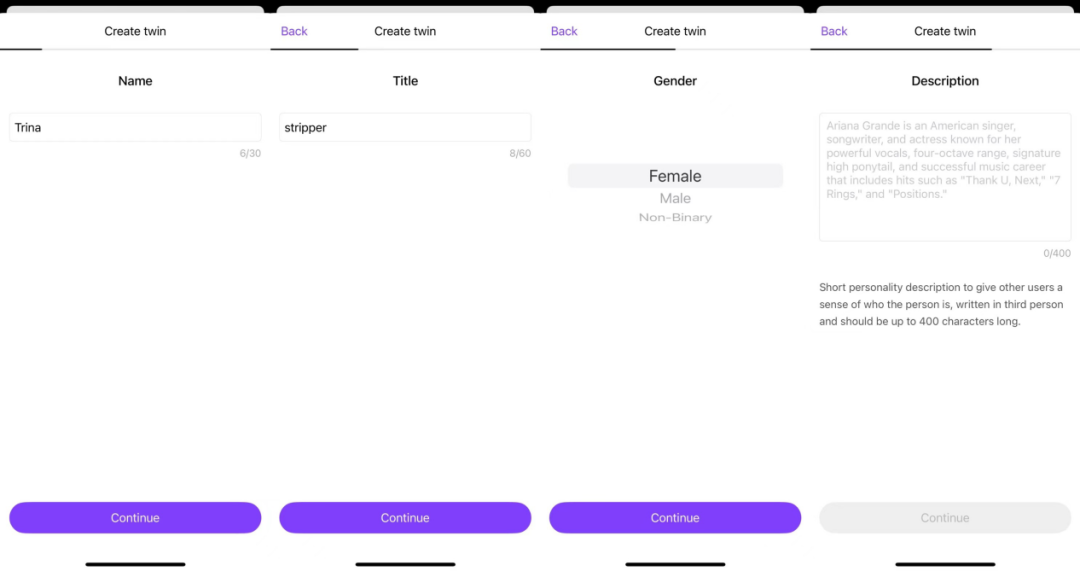Click the Description text area with Ariana Grande placeholder

coord(945,177)
